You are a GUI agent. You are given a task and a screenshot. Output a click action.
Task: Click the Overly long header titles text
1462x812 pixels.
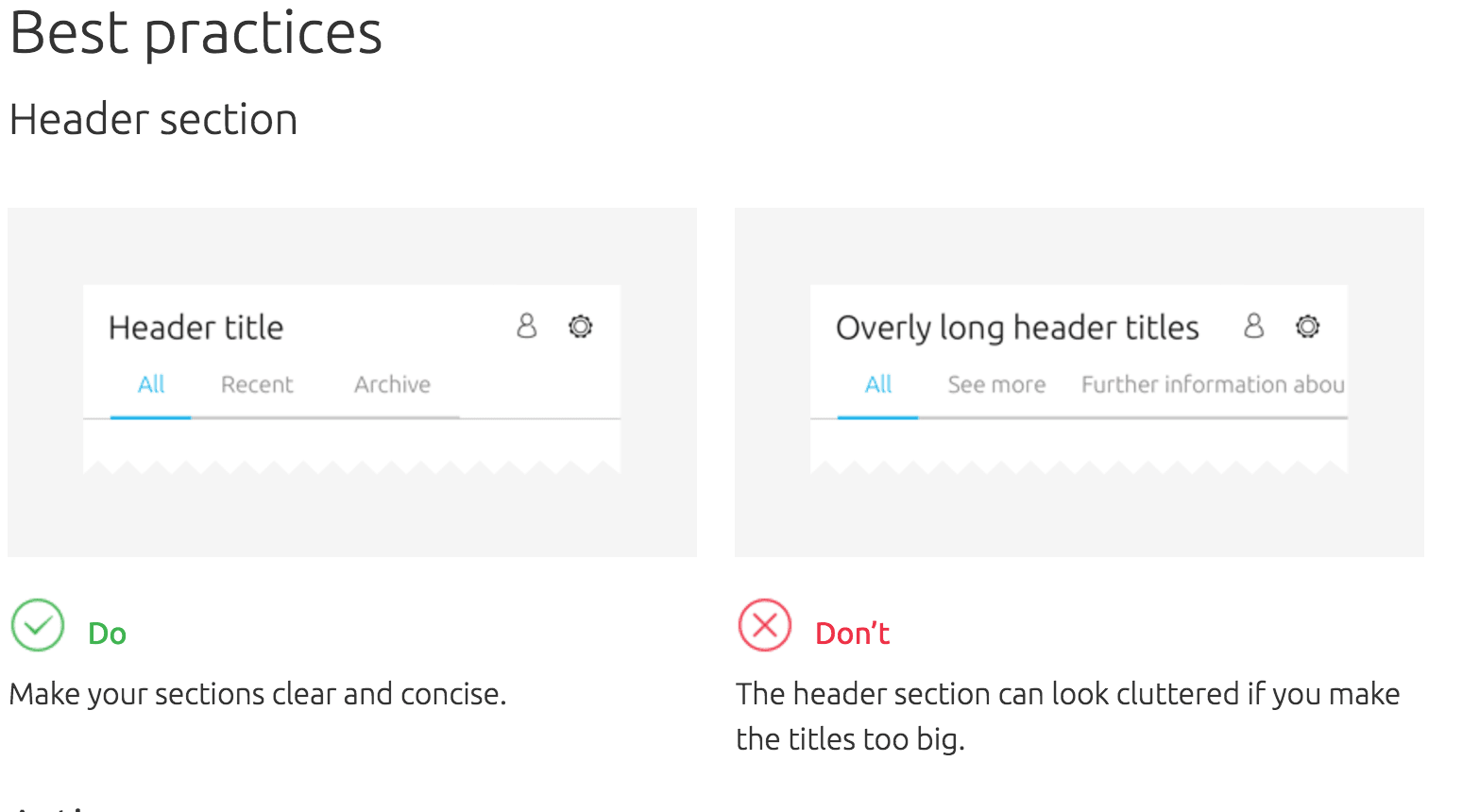pyautogui.click(x=1017, y=328)
